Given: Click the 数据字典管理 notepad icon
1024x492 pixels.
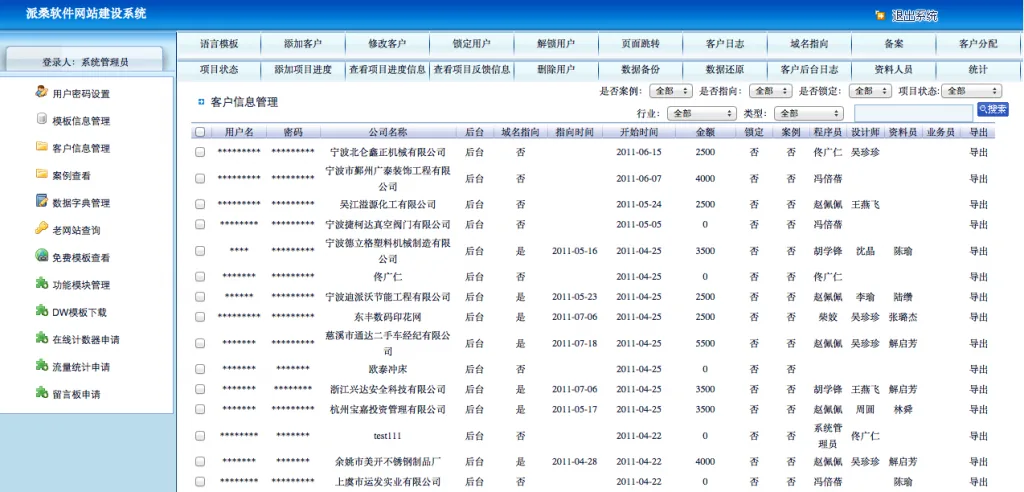Looking at the screenshot, I should [42, 201].
